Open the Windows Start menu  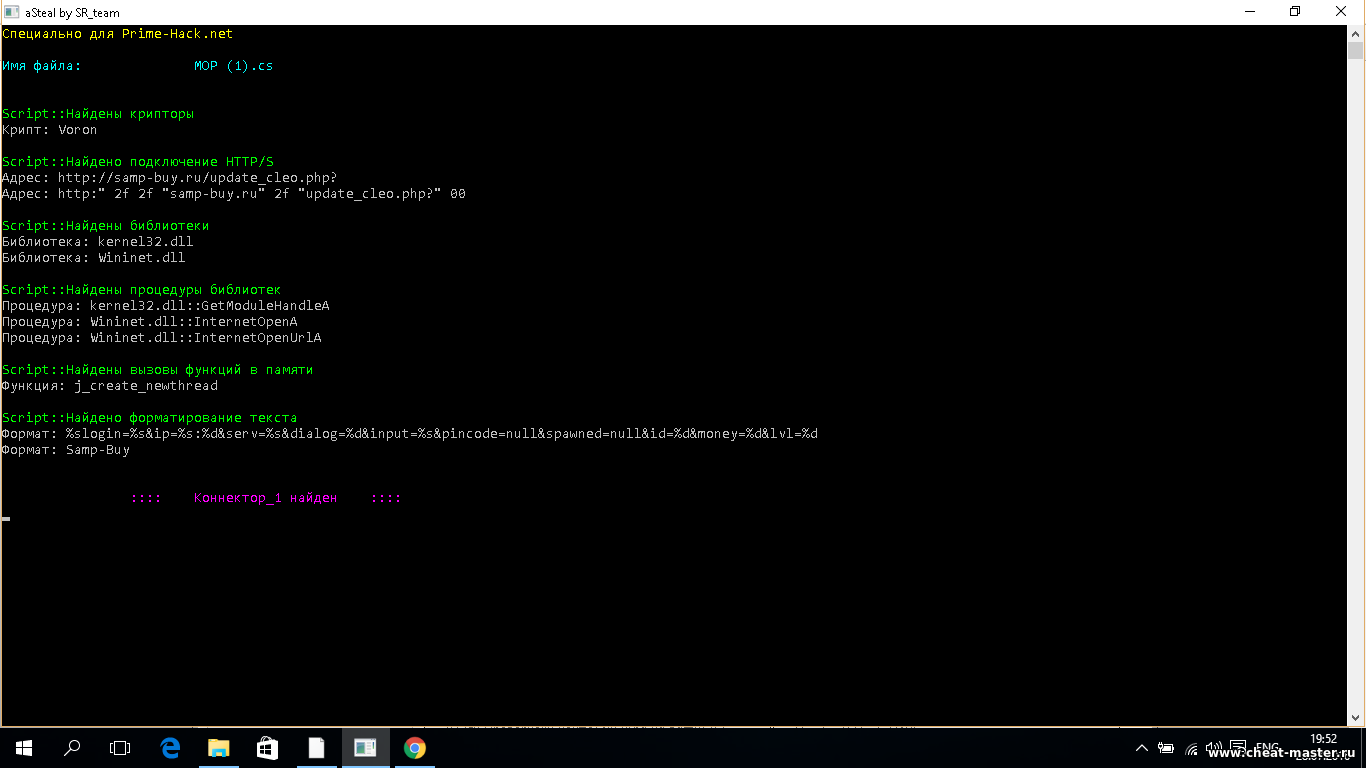tap(24, 747)
